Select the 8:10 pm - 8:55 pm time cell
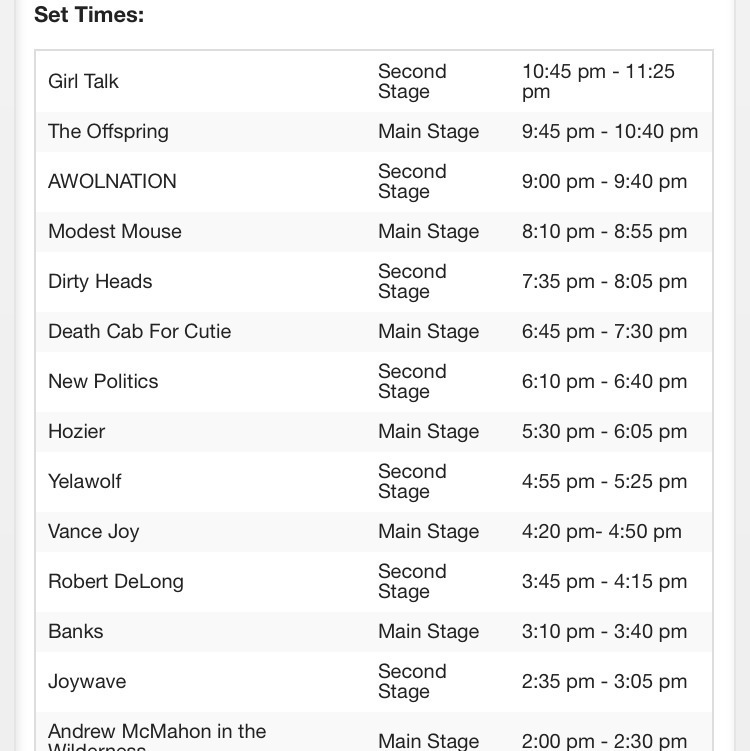 pyautogui.click(x=604, y=232)
